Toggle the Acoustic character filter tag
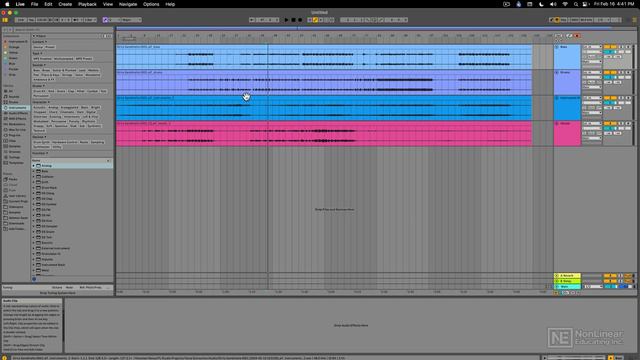Image resolution: width=640 pixels, height=360 pixels. [40, 107]
